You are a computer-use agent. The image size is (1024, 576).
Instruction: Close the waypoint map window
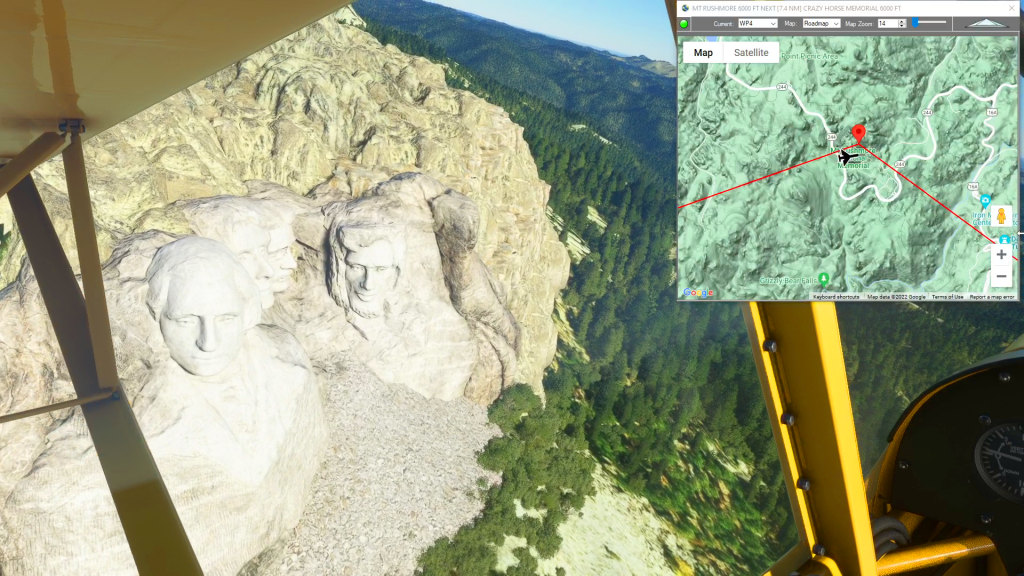[x=1010, y=8]
